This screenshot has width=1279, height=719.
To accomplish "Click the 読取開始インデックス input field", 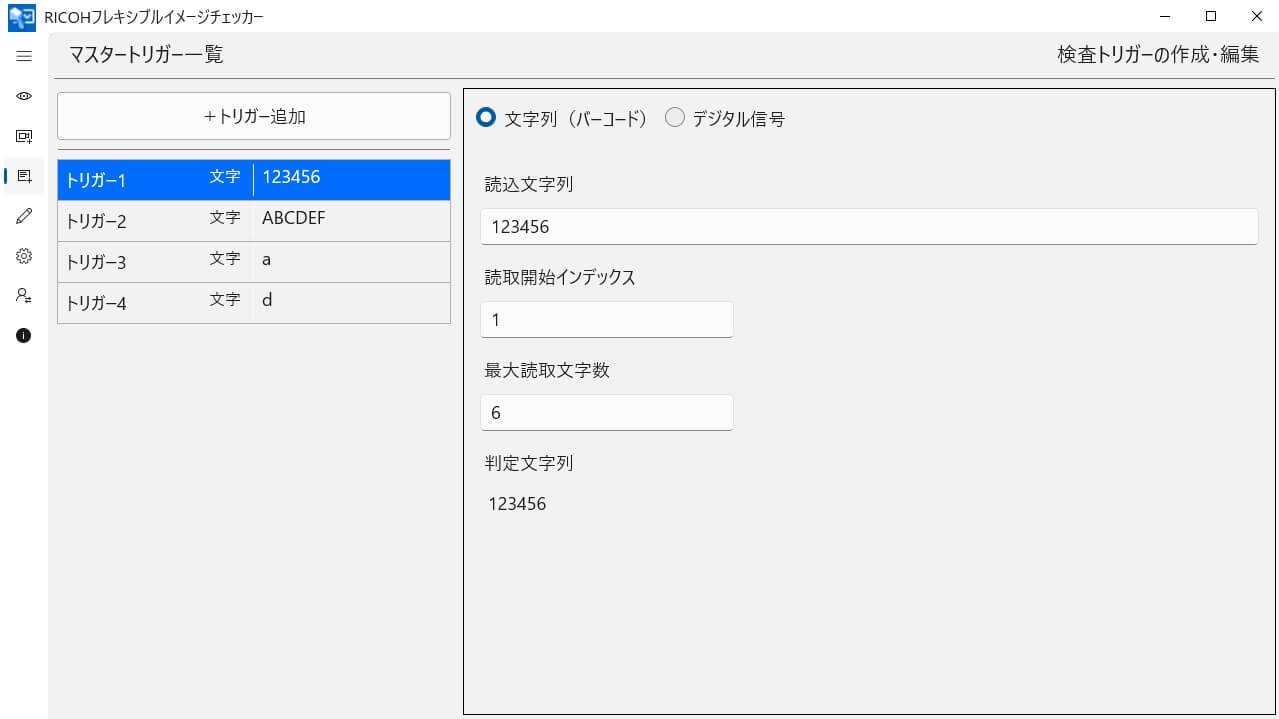I will 606,320.
